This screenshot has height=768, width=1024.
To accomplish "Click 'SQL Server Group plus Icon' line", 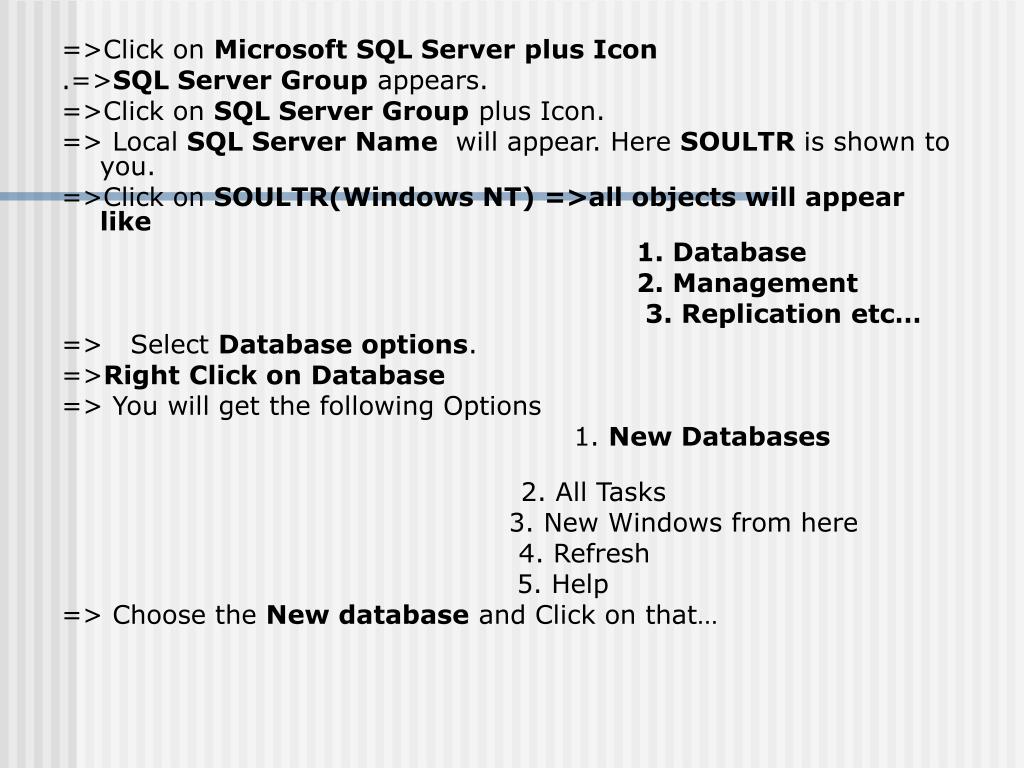I will (334, 111).
